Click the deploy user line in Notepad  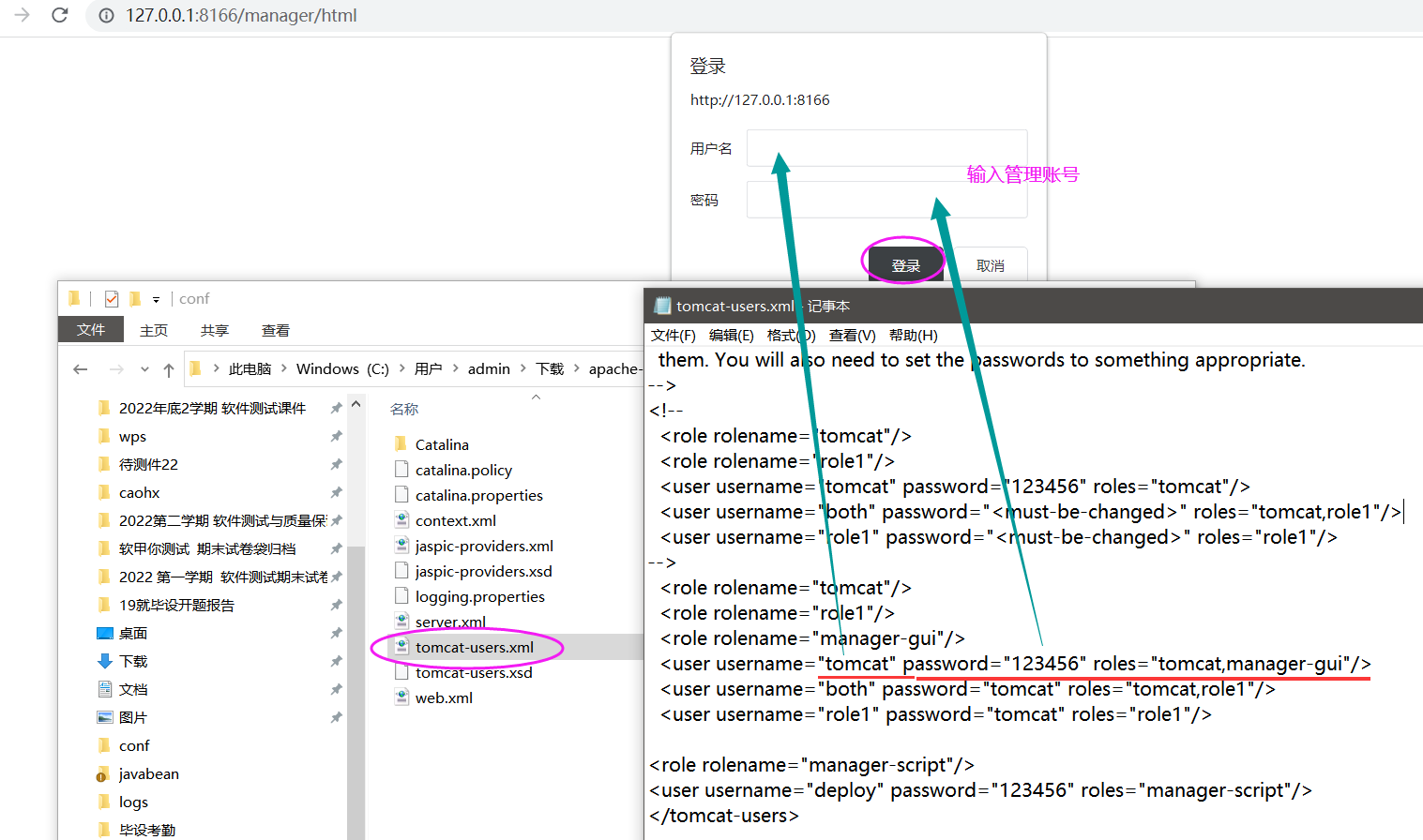[x=980, y=790]
